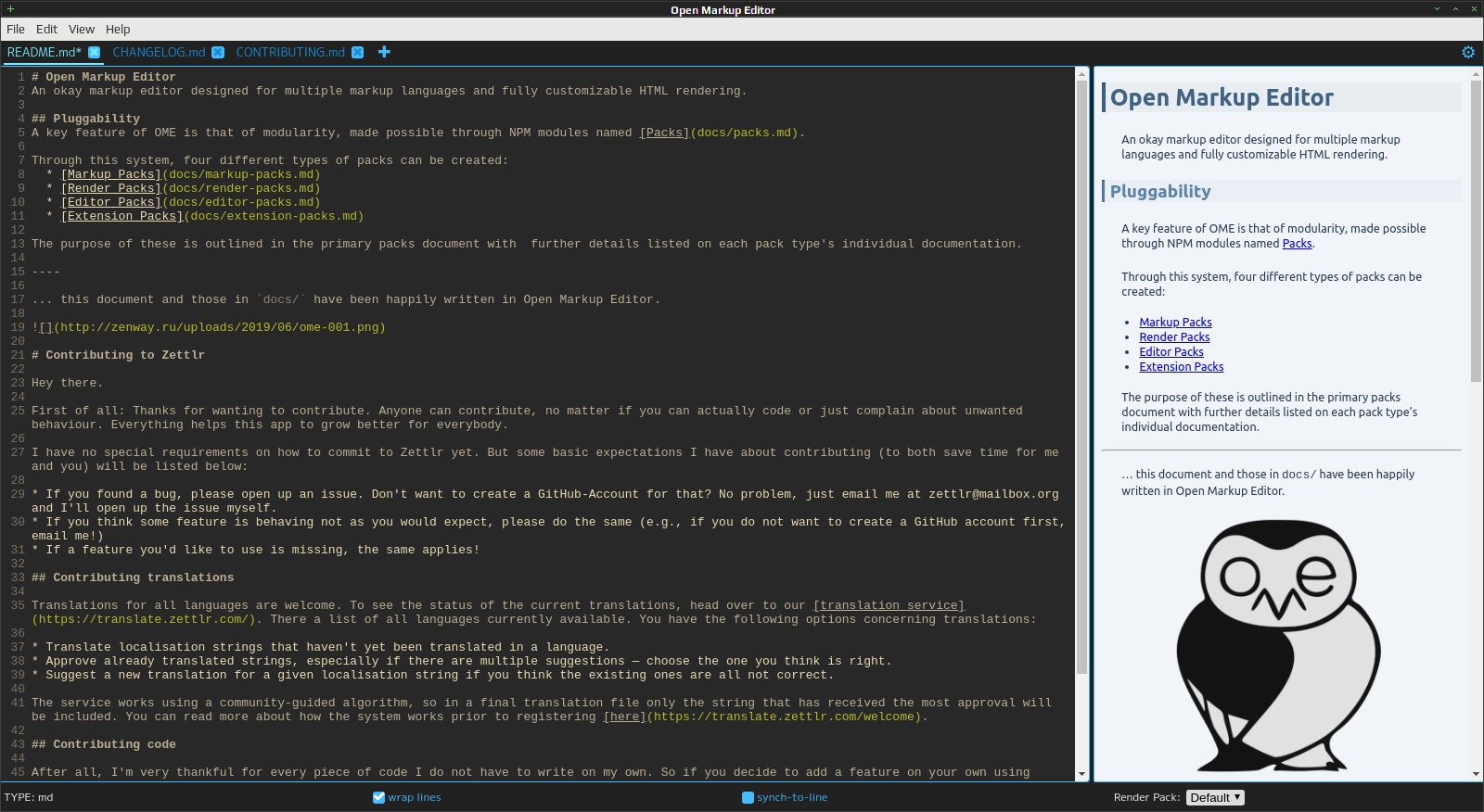Image resolution: width=1484 pixels, height=812 pixels.
Task: Close the CHANGELOG.md tab
Action: pyautogui.click(x=218, y=53)
